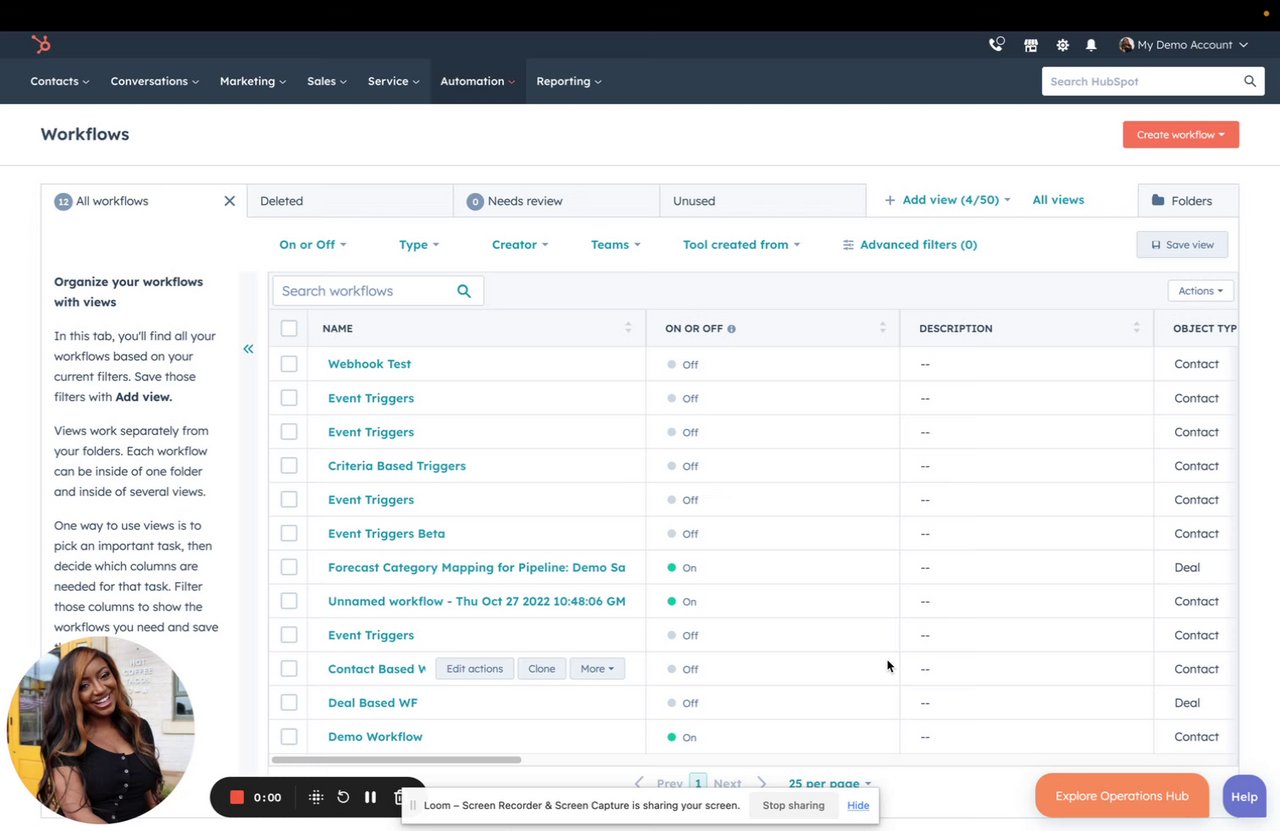Viewport: 1280px width, 831px height.
Task: Open Advanced filters (0)
Action: [x=910, y=245]
